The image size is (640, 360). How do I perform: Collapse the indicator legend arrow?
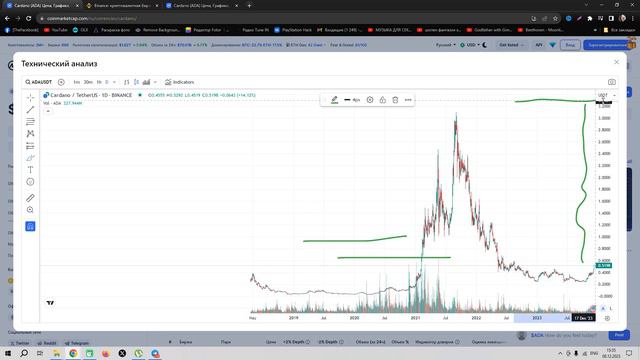48,111
